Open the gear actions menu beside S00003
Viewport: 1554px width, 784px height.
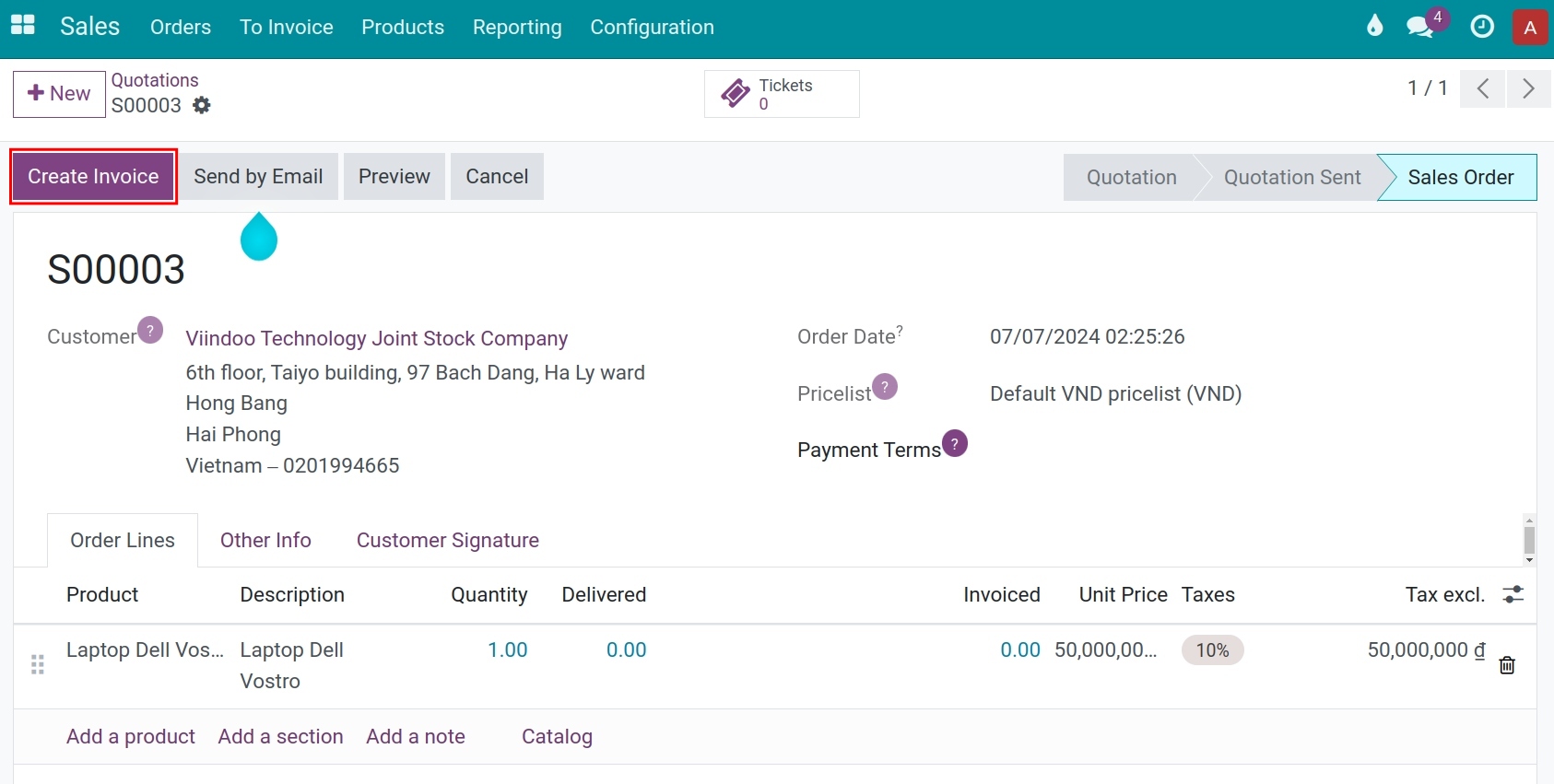pos(202,105)
